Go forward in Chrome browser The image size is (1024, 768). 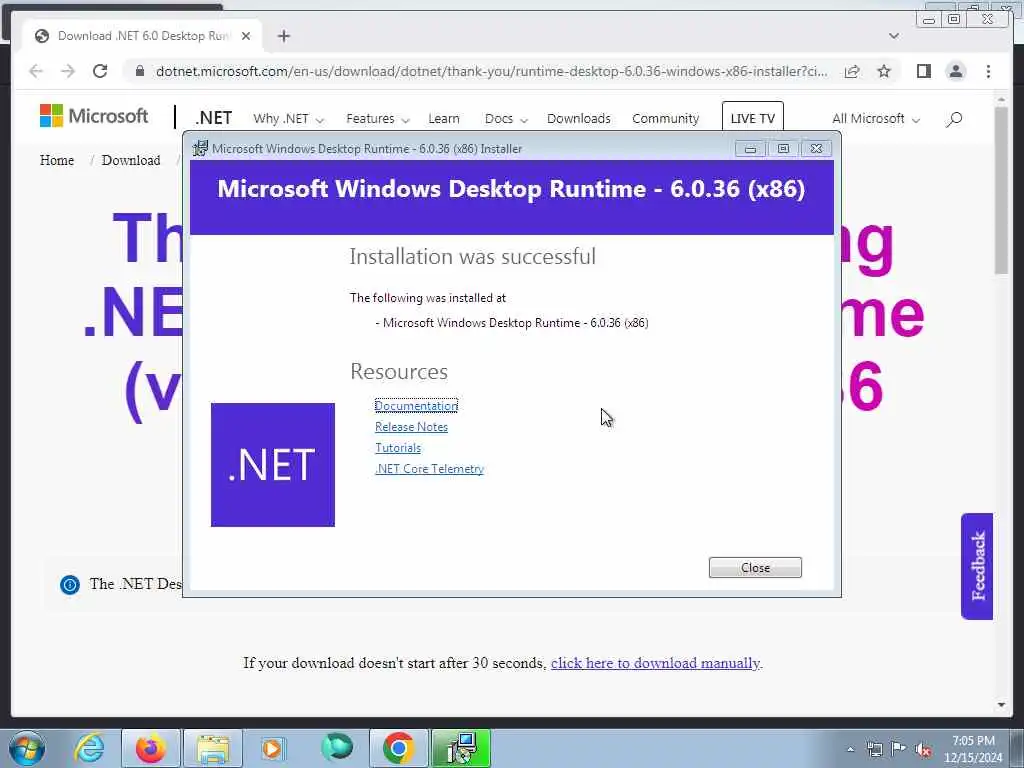(x=68, y=71)
